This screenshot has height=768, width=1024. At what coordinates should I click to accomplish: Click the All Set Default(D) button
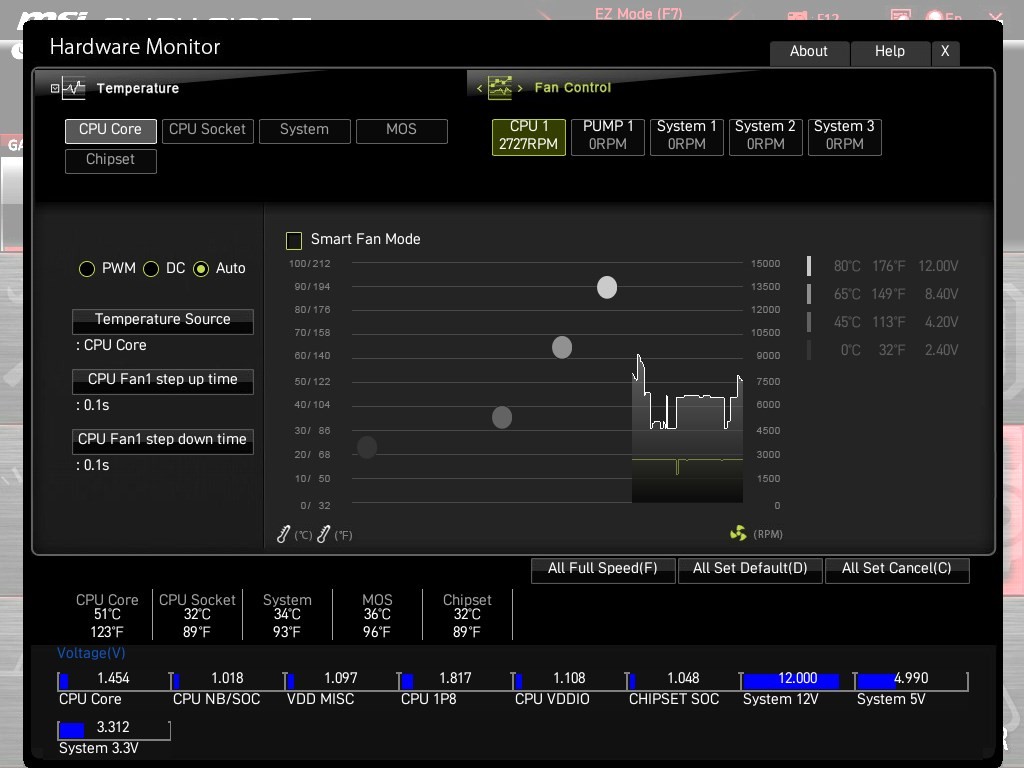[750, 569]
